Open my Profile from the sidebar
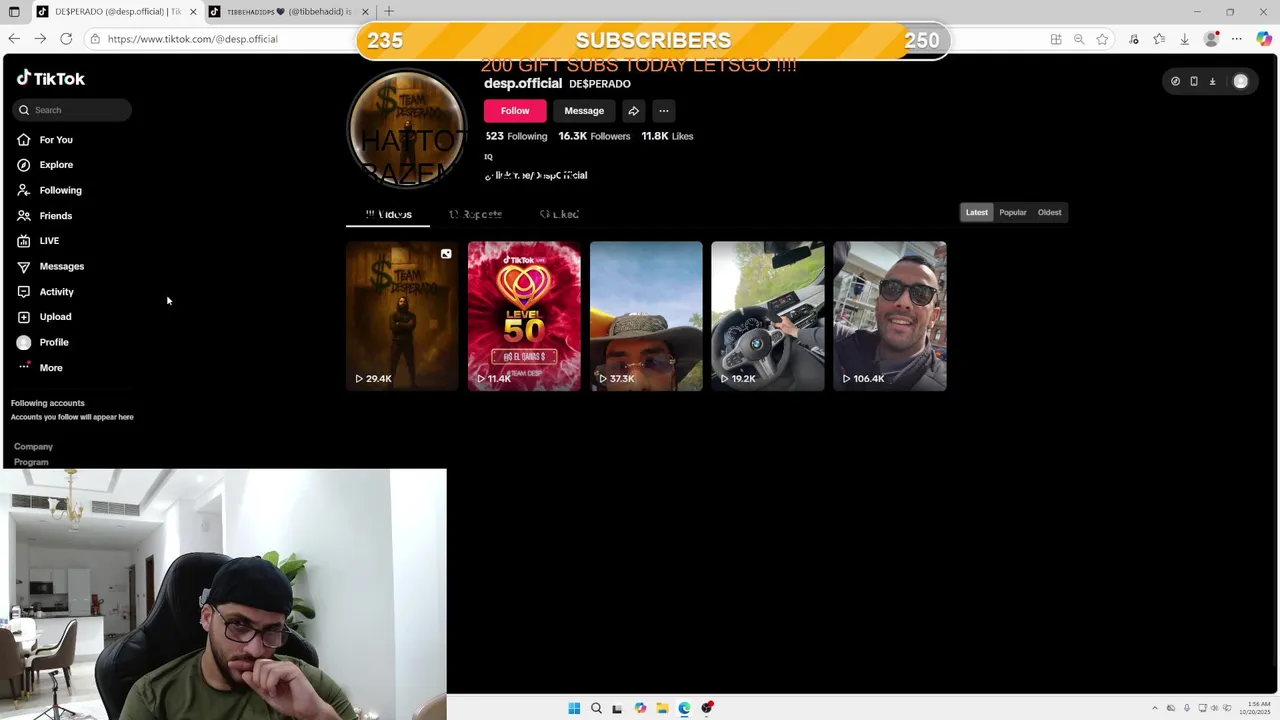1280x720 pixels. tap(53, 342)
